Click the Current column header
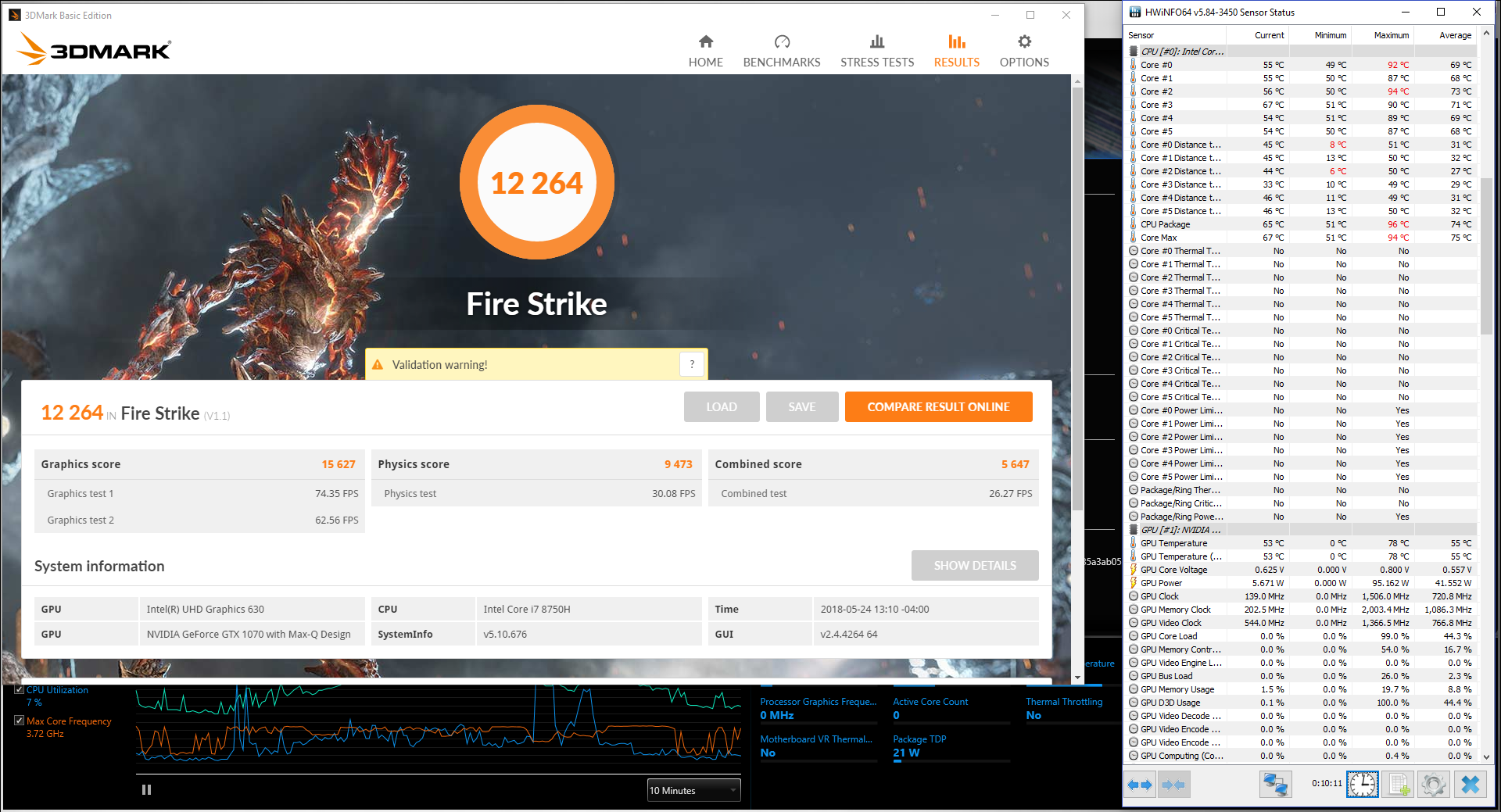This screenshot has width=1501, height=812. [1257, 35]
